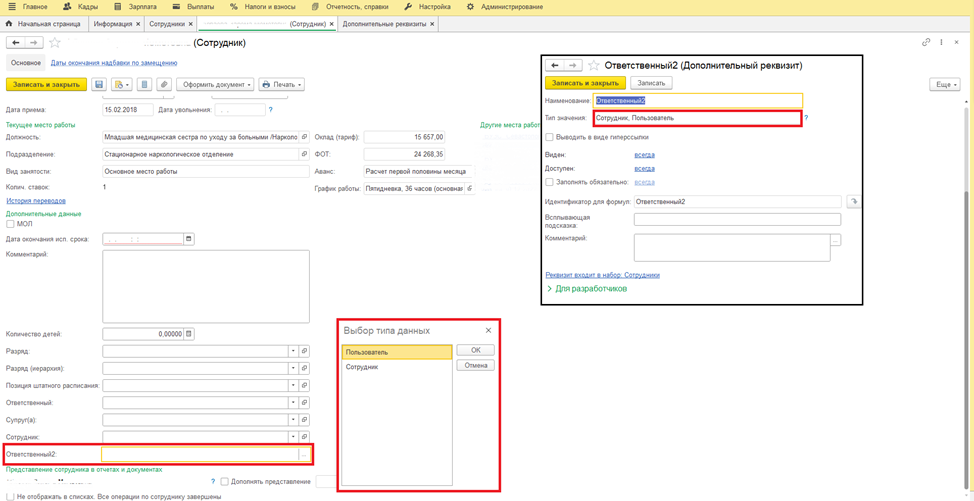The height and width of the screenshot is (501, 974).
Task: Click question mark near Дополнять представление
Action: (x=212, y=481)
